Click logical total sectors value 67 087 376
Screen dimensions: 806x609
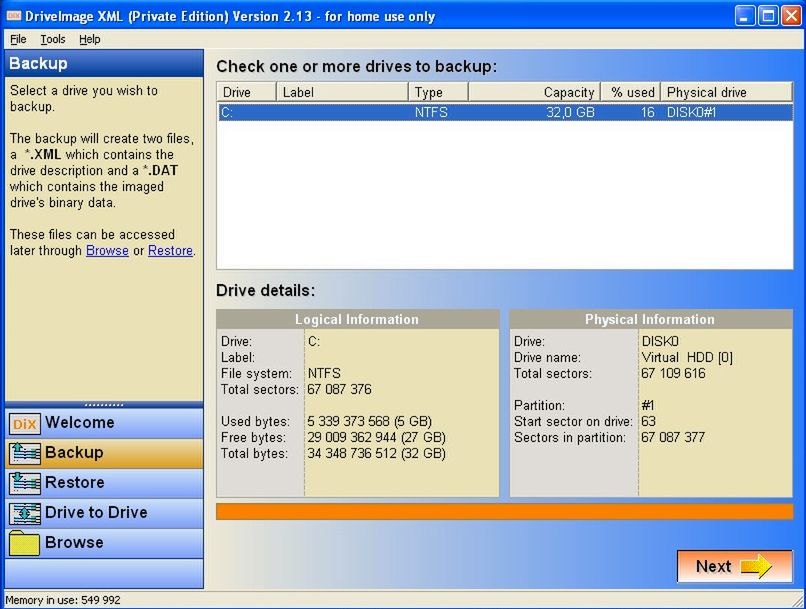click(x=339, y=390)
